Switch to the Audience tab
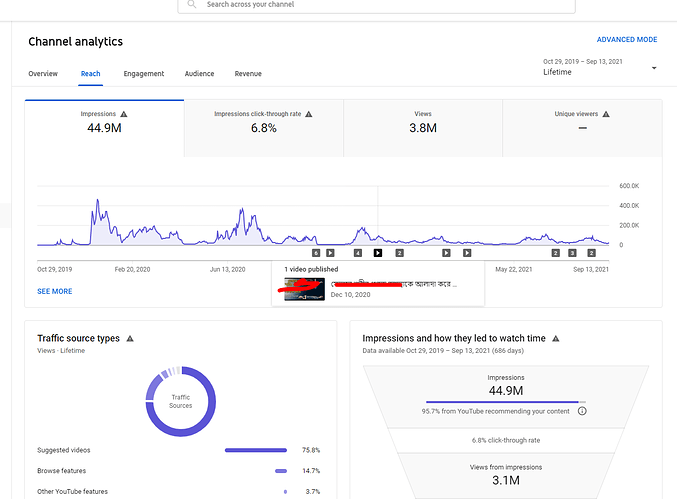677x499 pixels. [x=199, y=74]
